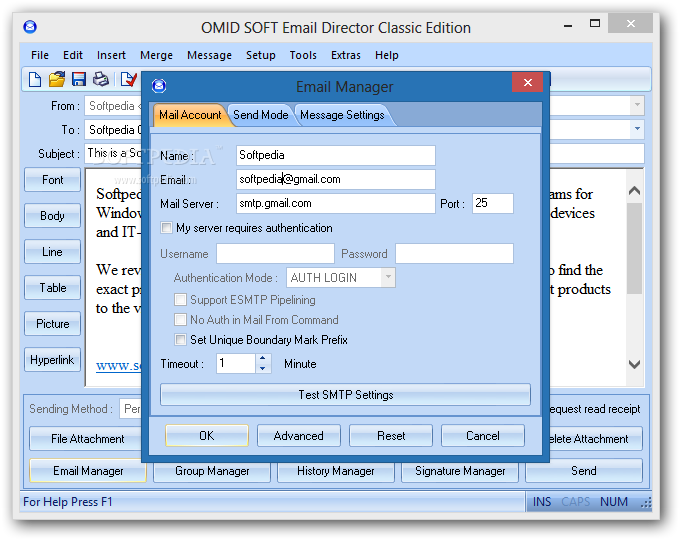Image resolution: width=680 pixels, height=540 pixels.
Task: Click the File Attachment button
Action: (x=85, y=439)
